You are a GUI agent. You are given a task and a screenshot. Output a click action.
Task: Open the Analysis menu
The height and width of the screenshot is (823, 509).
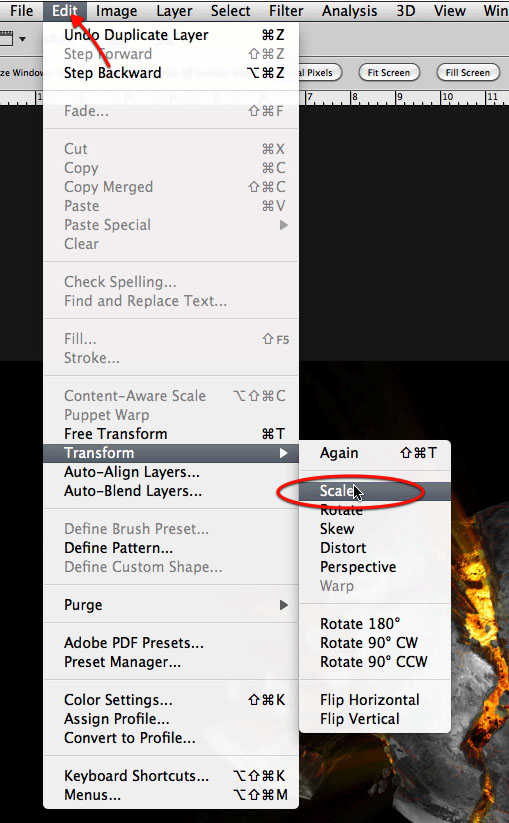point(349,10)
